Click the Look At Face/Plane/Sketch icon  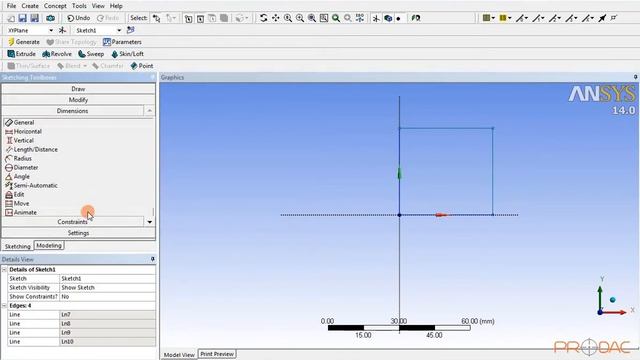(416, 18)
